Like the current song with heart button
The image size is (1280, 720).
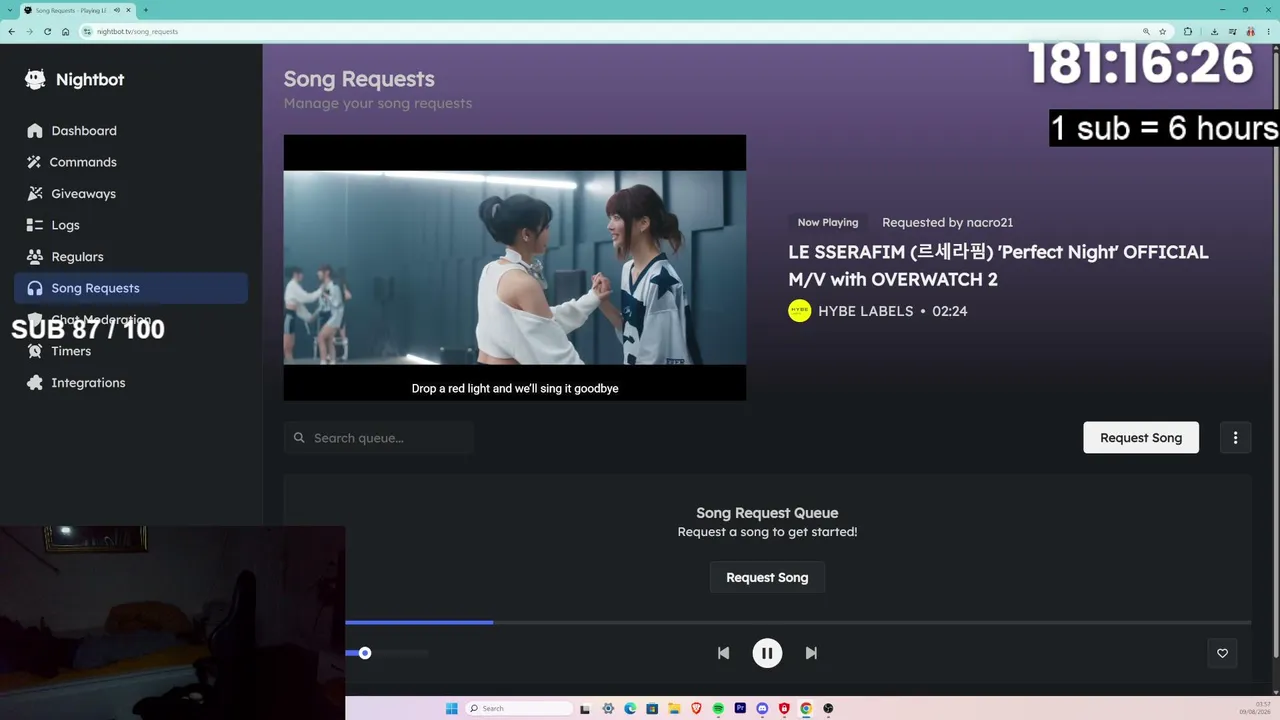point(1222,653)
